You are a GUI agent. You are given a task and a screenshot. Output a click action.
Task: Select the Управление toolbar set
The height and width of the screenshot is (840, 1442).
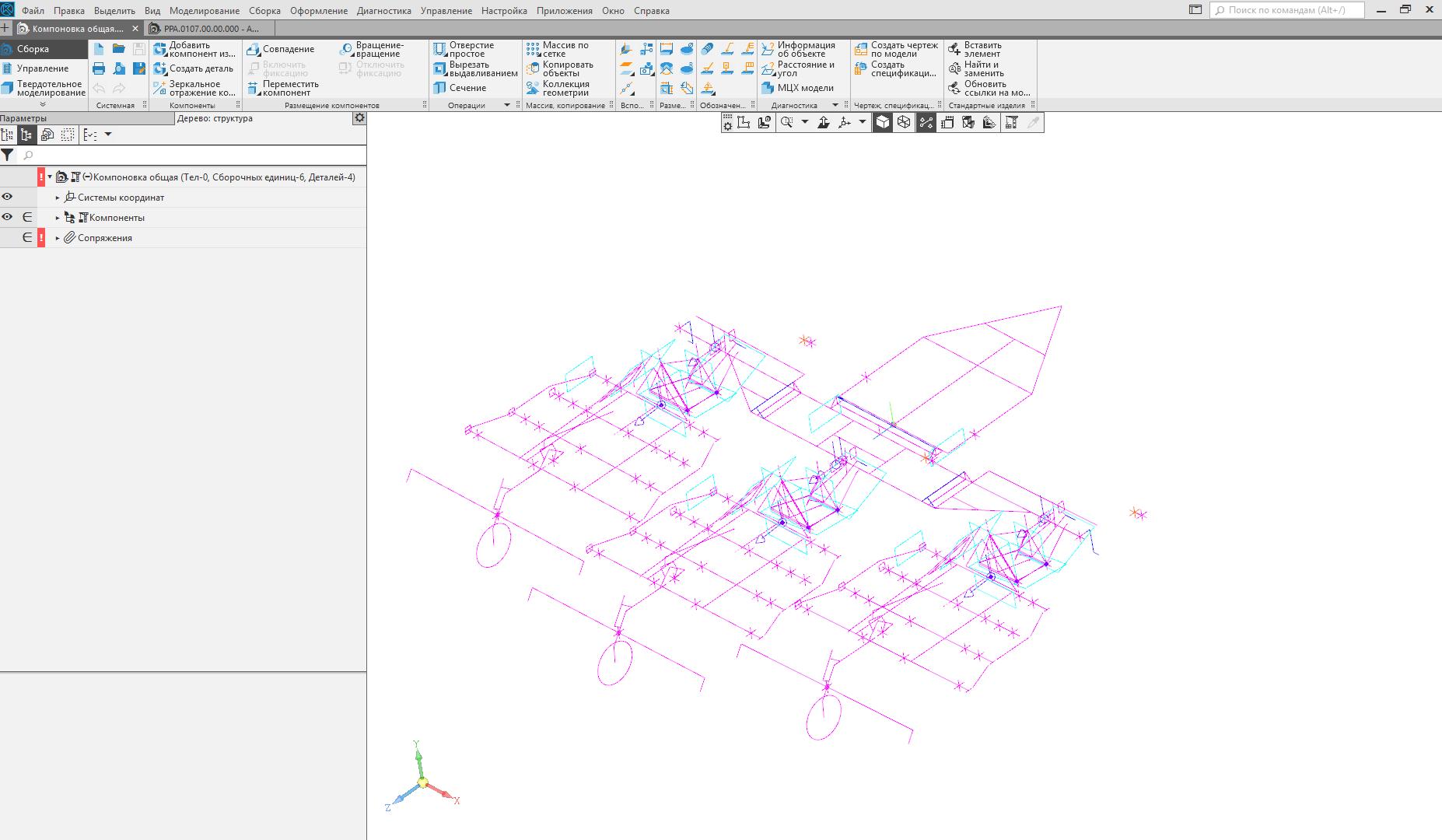click(43, 68)
